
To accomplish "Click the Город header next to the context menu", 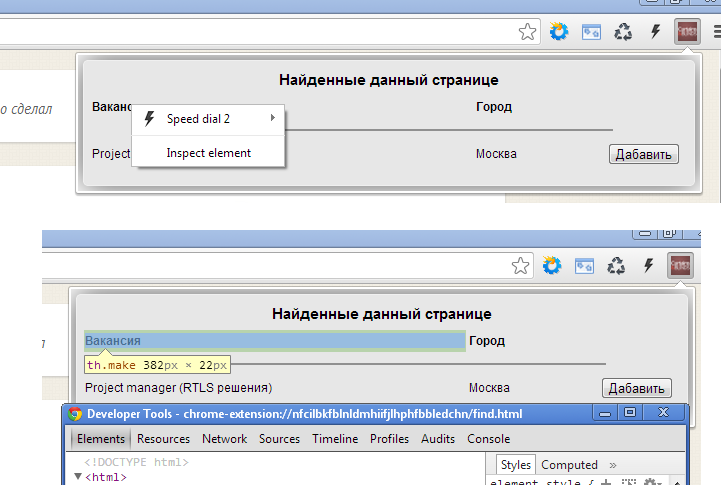I will pos(494,107).
